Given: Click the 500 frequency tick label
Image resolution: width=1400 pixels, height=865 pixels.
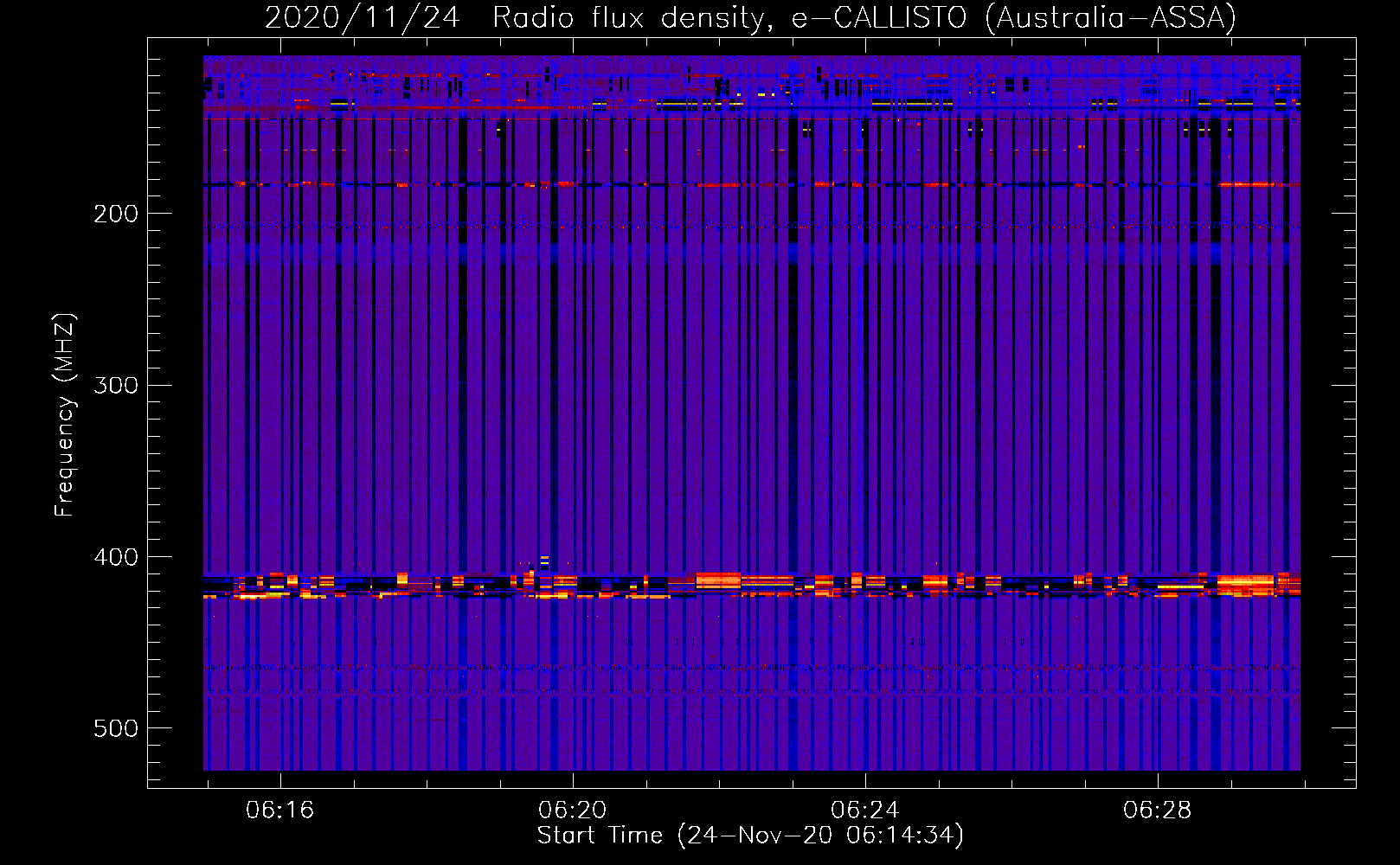Looking at the screenshot, I should [x=116, y=728].
